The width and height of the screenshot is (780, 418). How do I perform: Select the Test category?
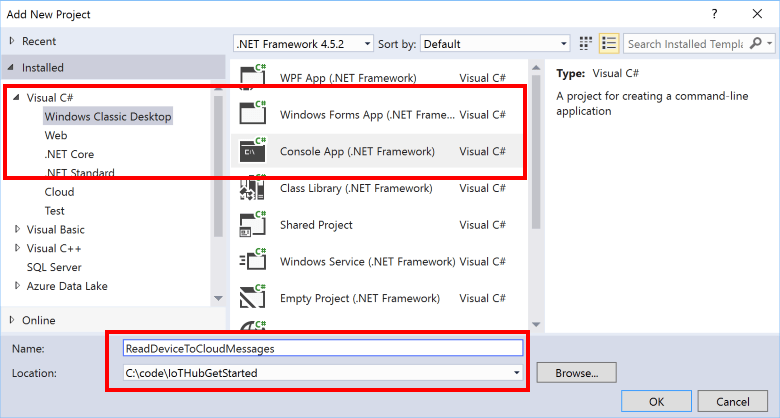54,210
